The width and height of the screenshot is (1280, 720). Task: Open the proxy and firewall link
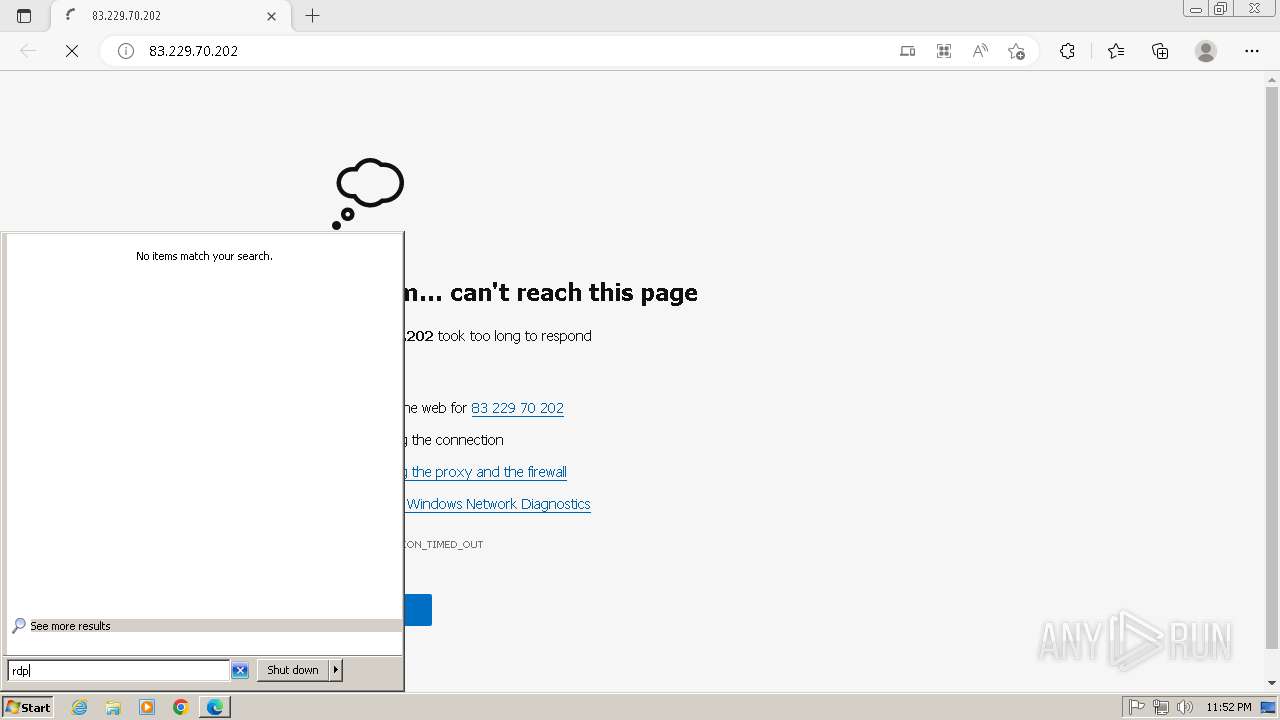[x=485, y=472]
